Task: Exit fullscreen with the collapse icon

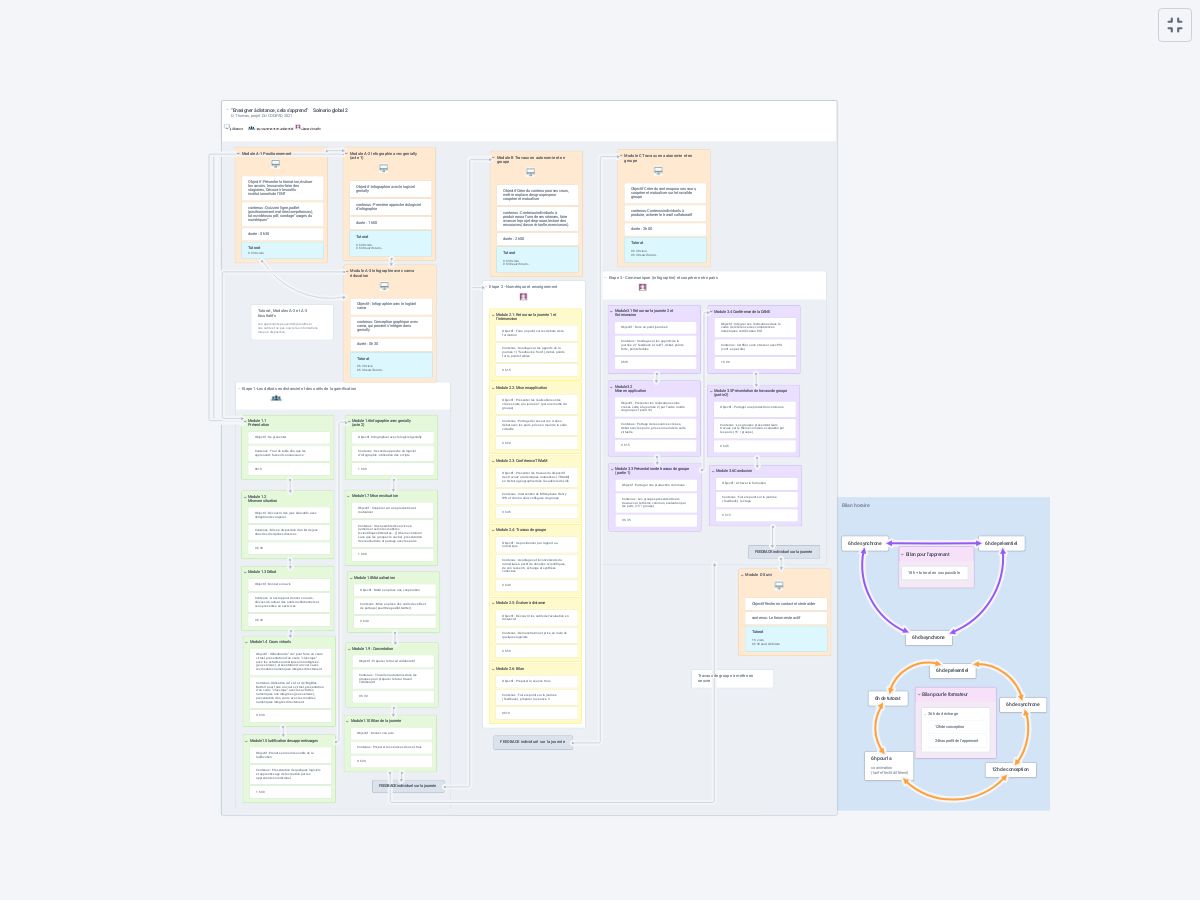Action: point(1175,26)
